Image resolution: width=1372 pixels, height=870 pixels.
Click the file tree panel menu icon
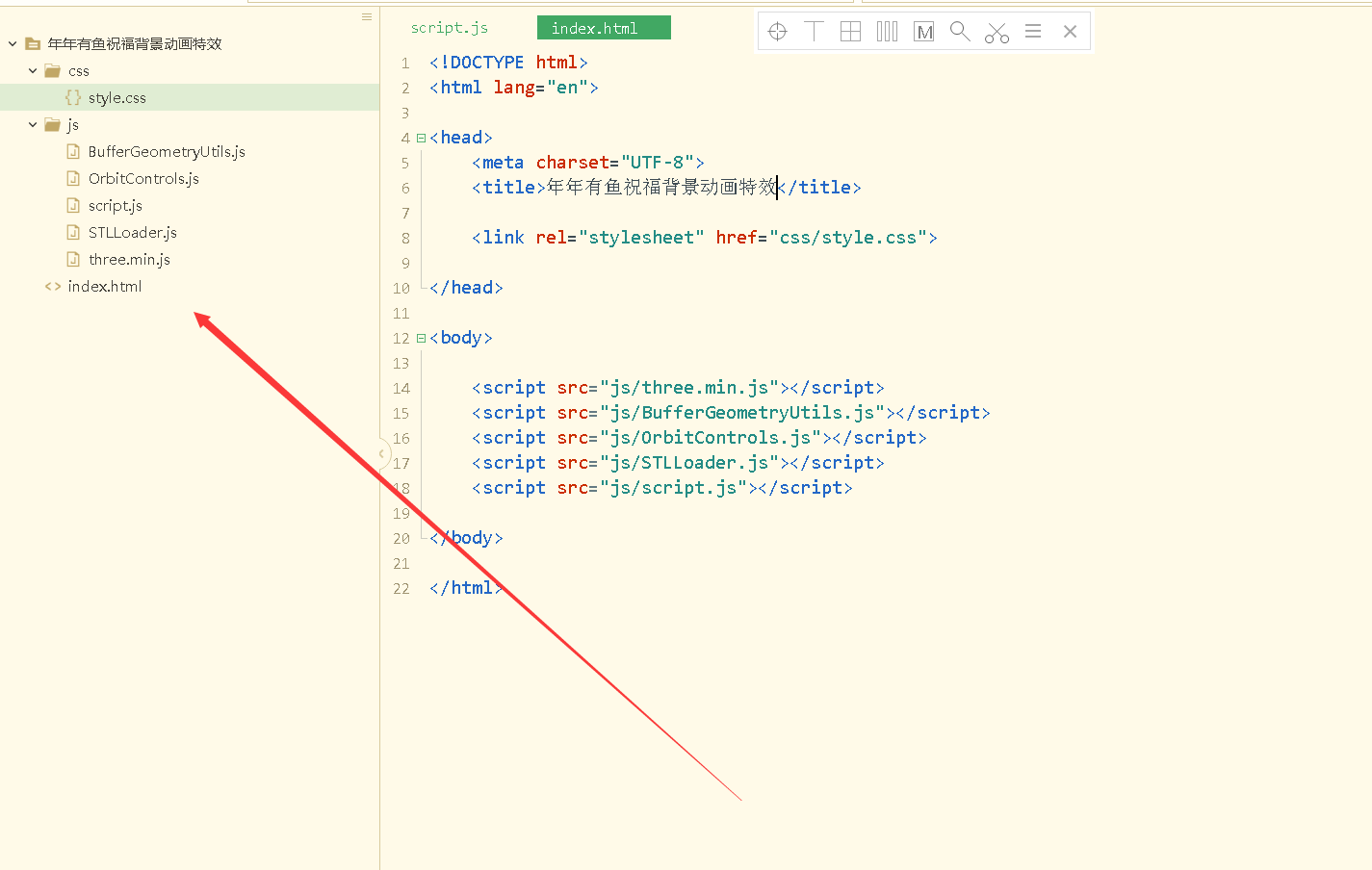pyautogui.click(x=367, y=17)
